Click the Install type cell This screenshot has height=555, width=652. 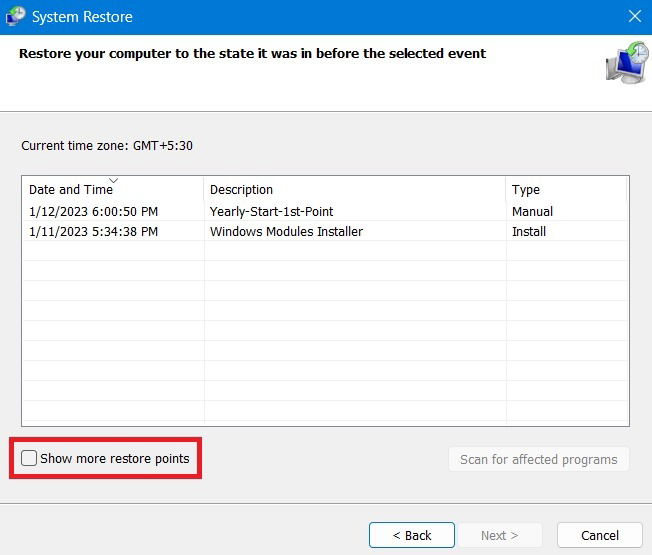point(529,232)
